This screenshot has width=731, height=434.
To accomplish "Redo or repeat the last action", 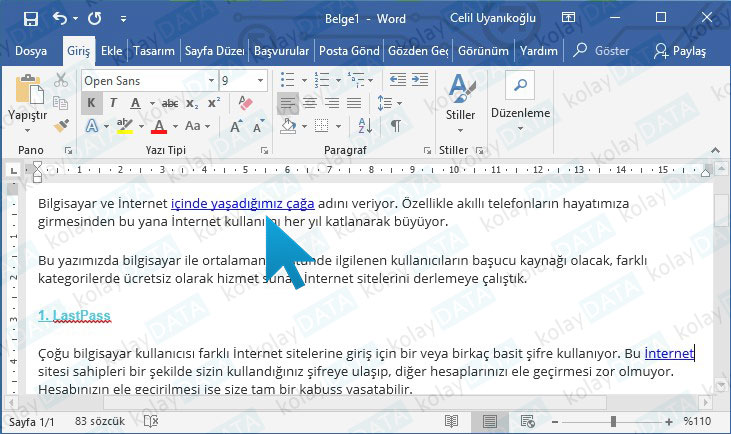I will coord(95,19).
